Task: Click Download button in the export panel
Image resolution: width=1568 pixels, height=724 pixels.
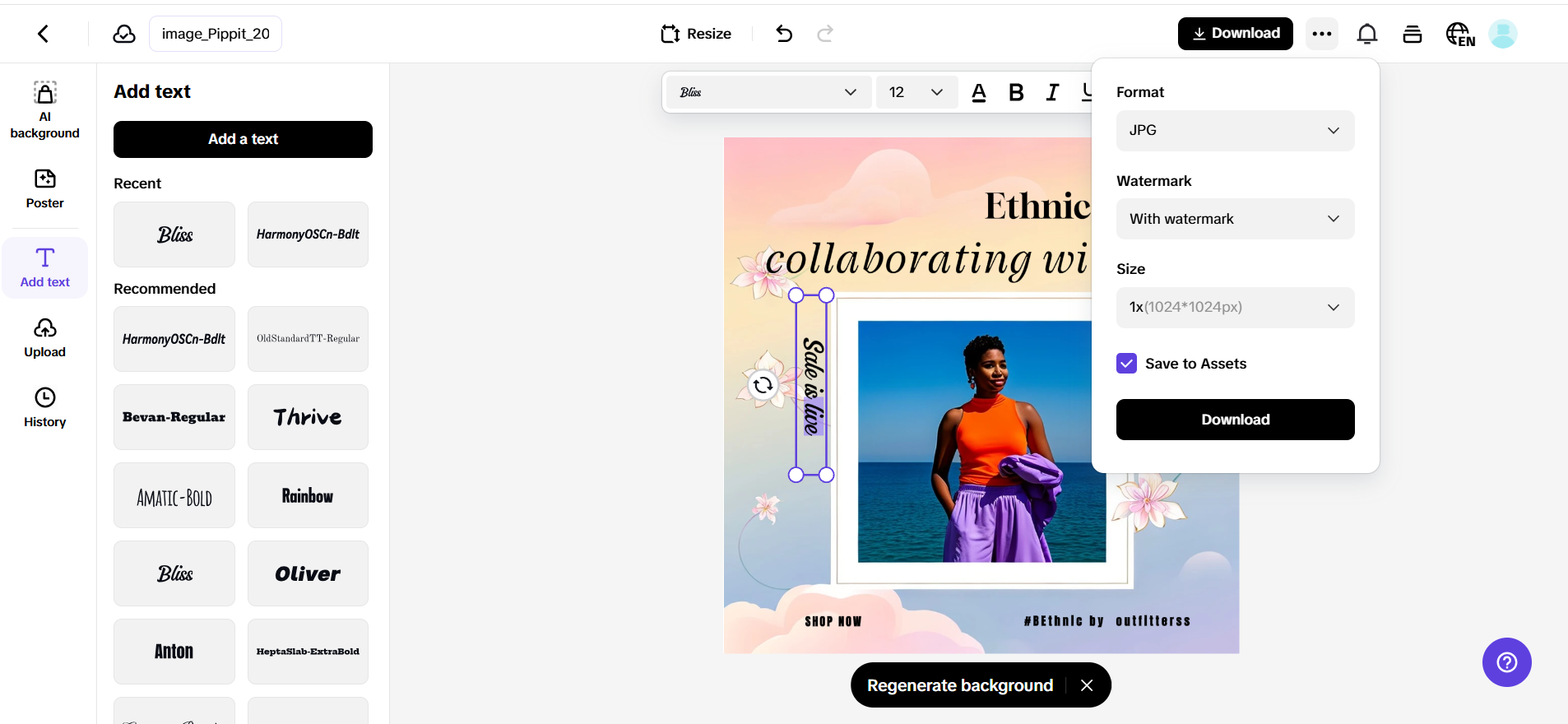Action: [x=1236, y=420]
